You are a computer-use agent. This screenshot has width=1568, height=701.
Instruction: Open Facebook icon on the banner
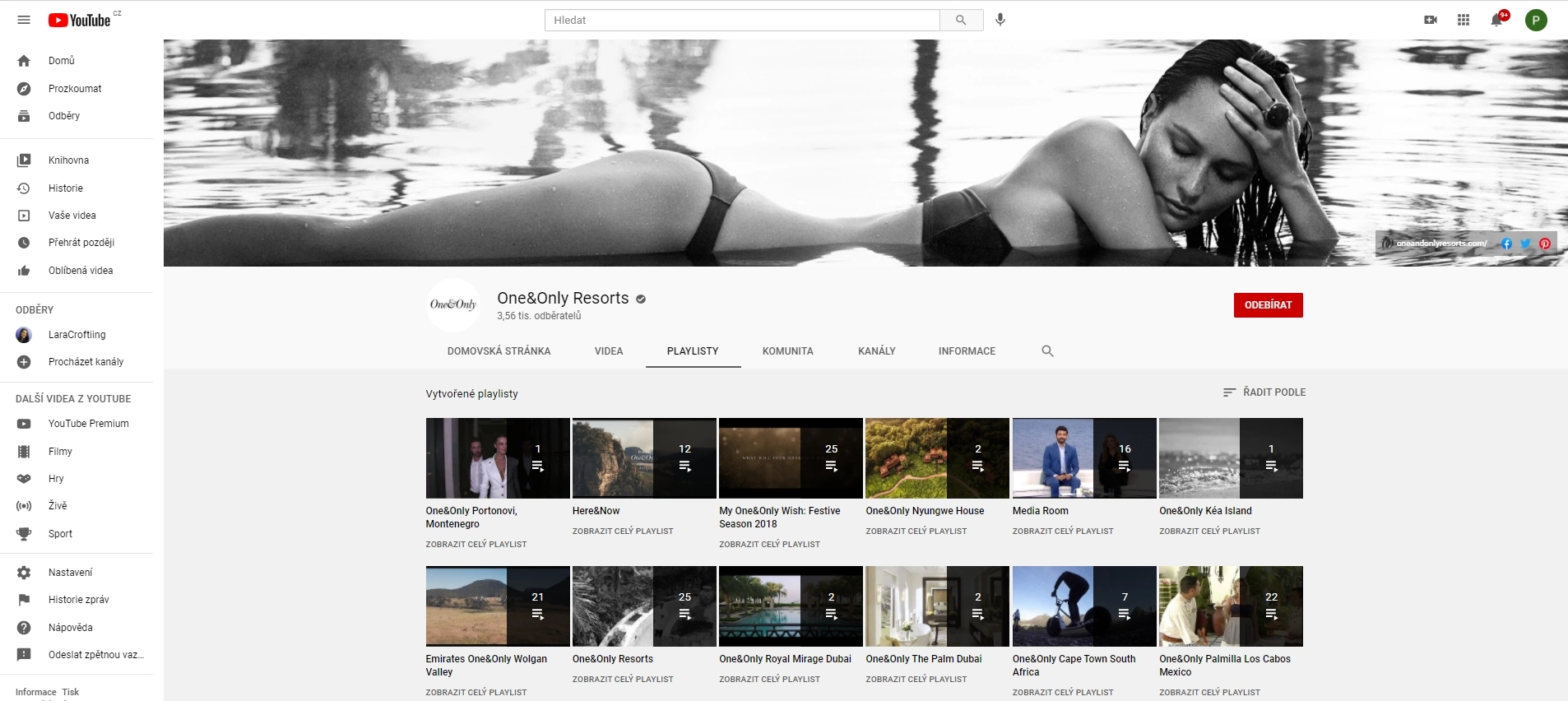pos(1506,244)
